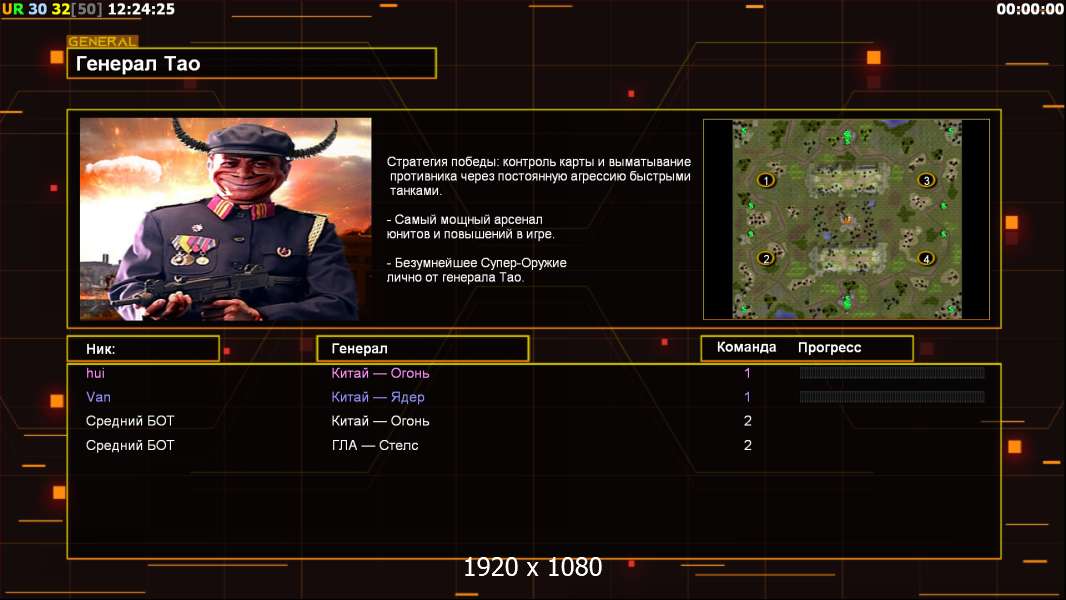Click team number 1 in Van's row
Viewport: 1066px width, 600px height.
[x=747, y=397]
